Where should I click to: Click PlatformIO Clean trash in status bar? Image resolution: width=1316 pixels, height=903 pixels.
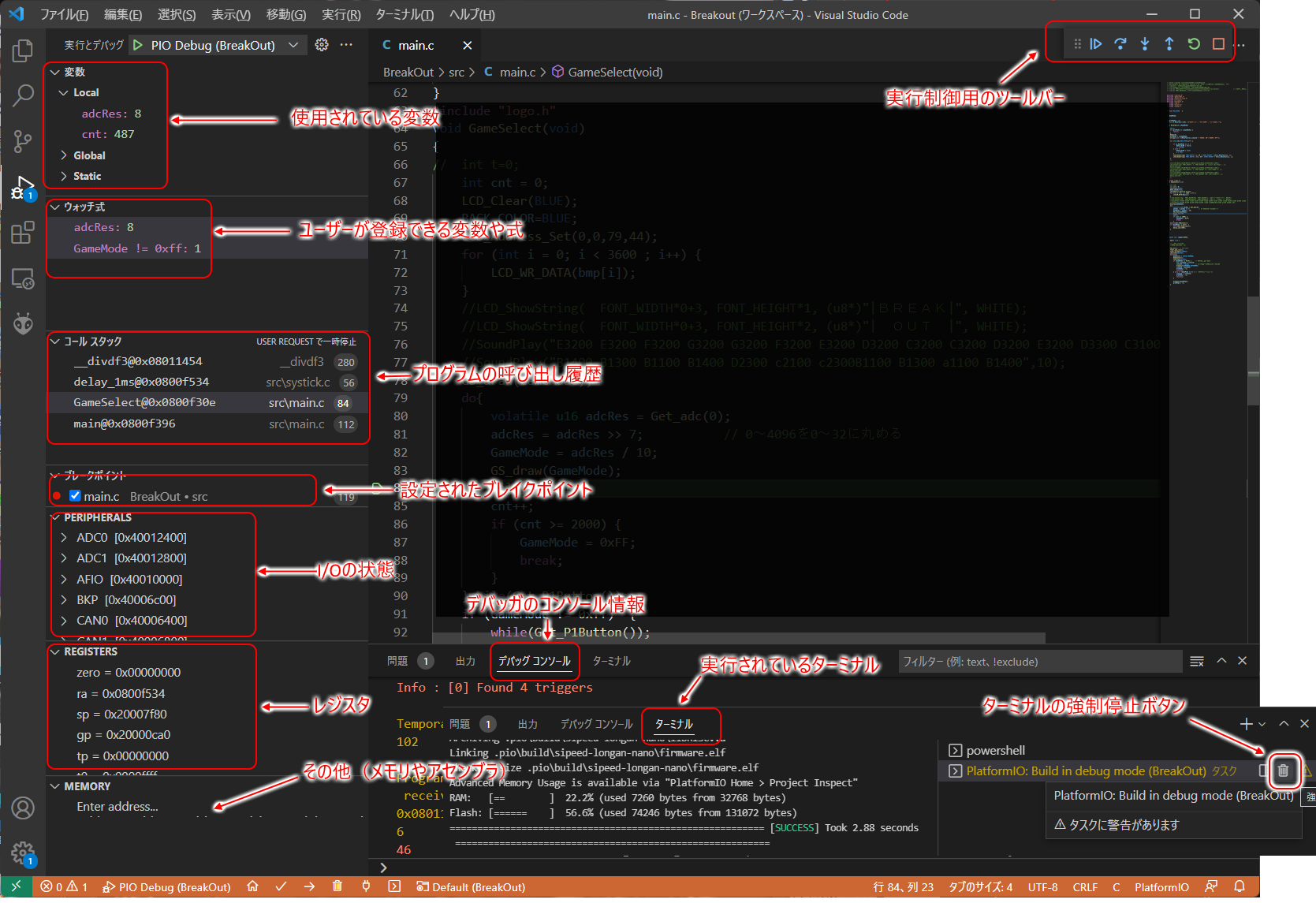click(337, 886)
